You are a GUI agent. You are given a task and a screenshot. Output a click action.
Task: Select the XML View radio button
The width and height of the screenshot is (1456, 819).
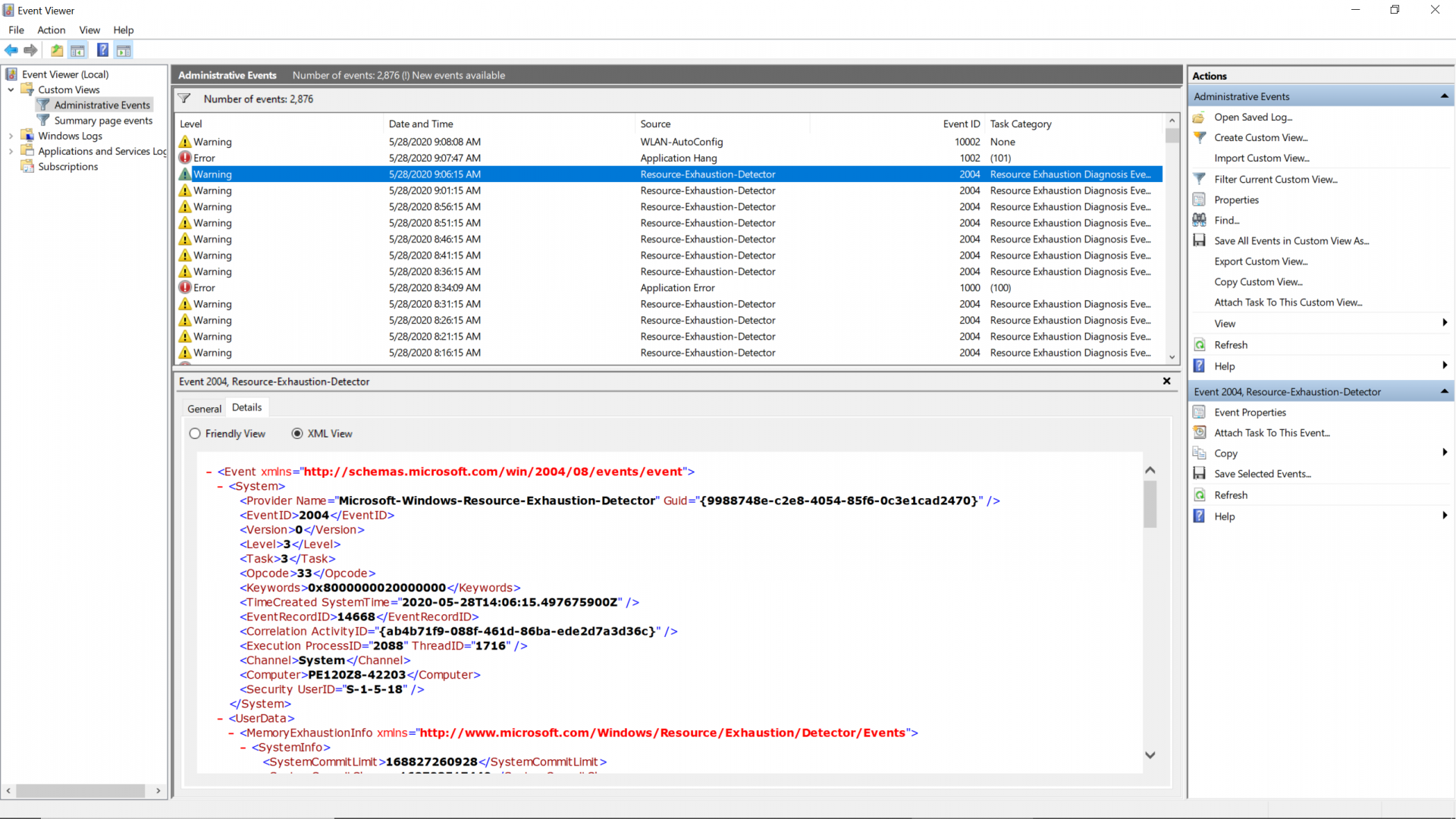click(297, 434)
